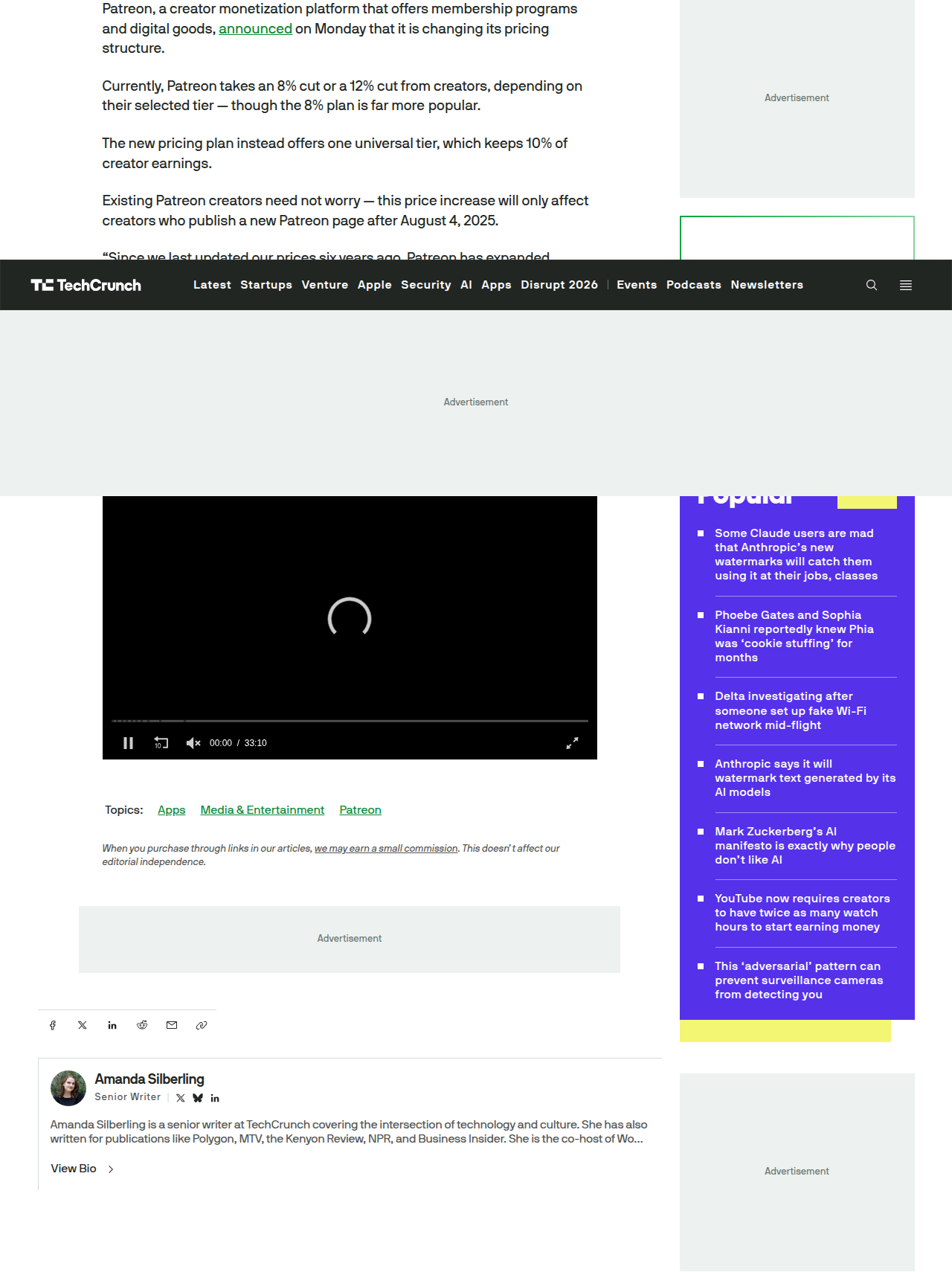Rewind the video 10 seconds
952x1272 pixels.
[161, 743]
